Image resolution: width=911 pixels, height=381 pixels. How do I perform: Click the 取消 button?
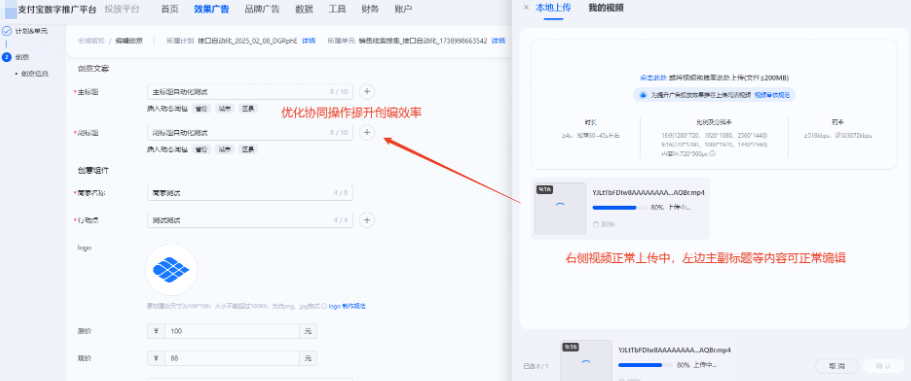pyautogui.click(x=837, y=366)
